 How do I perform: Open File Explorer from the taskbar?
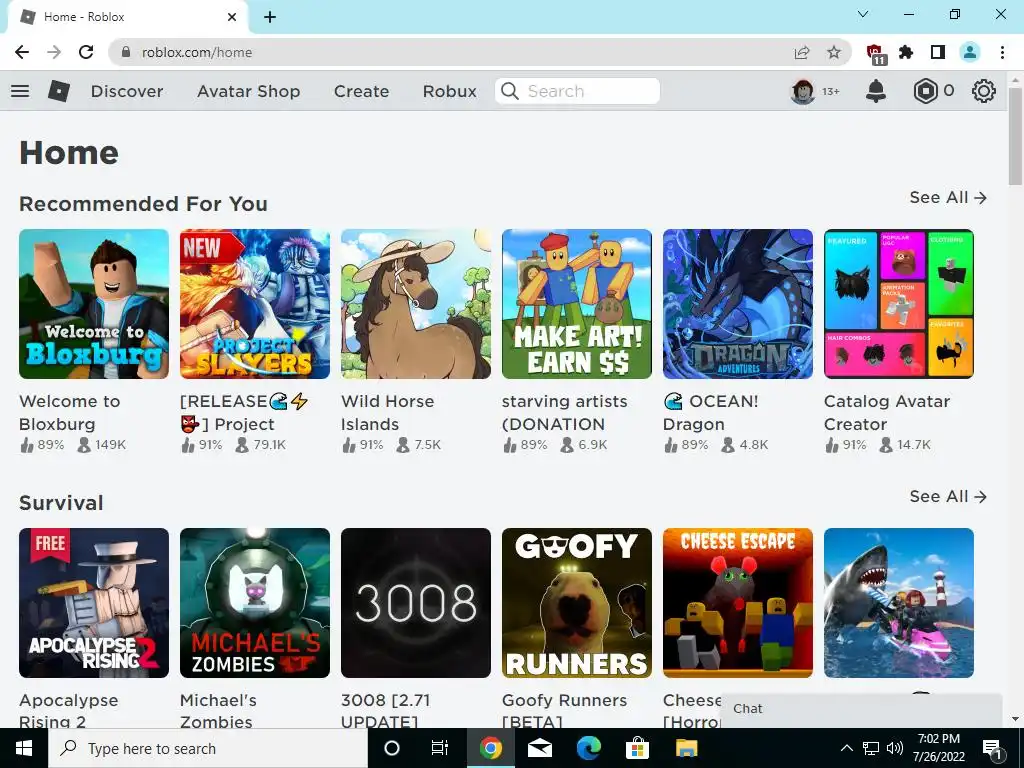(x=686, y=748)
